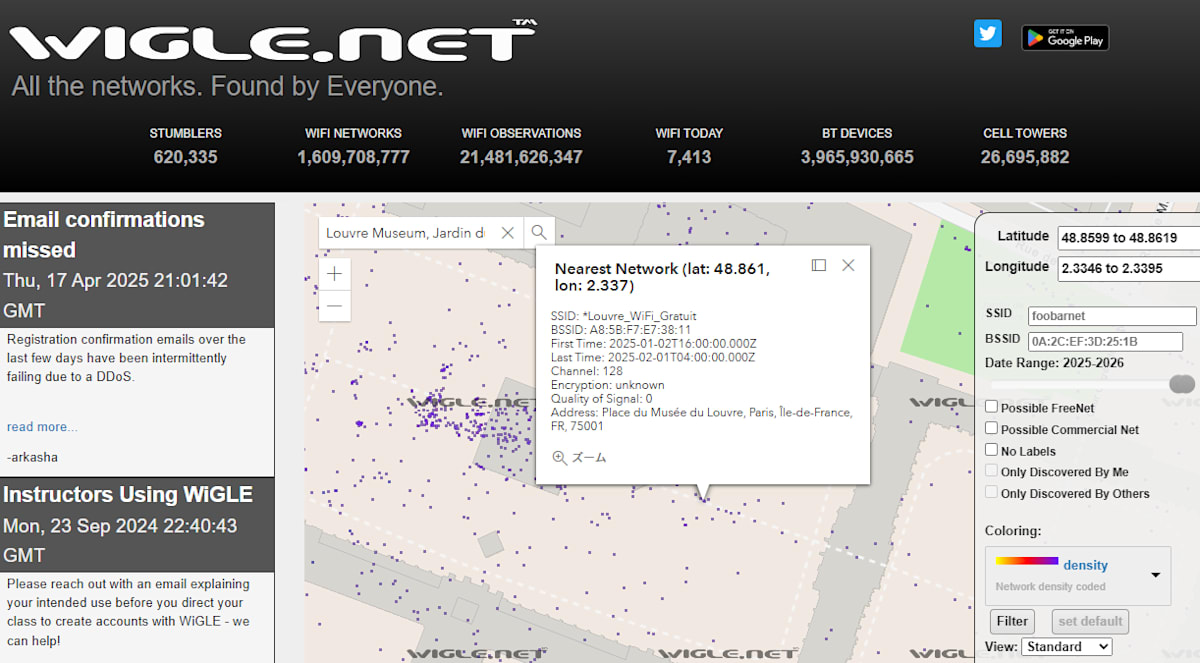This screenshot has height=663, width=1200.
Task: Click the SSID input field
Action: [1112, 316]
